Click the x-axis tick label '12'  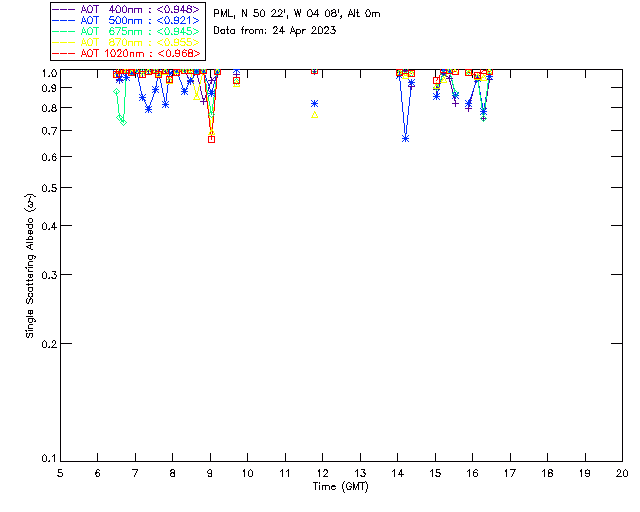point(322,473)
